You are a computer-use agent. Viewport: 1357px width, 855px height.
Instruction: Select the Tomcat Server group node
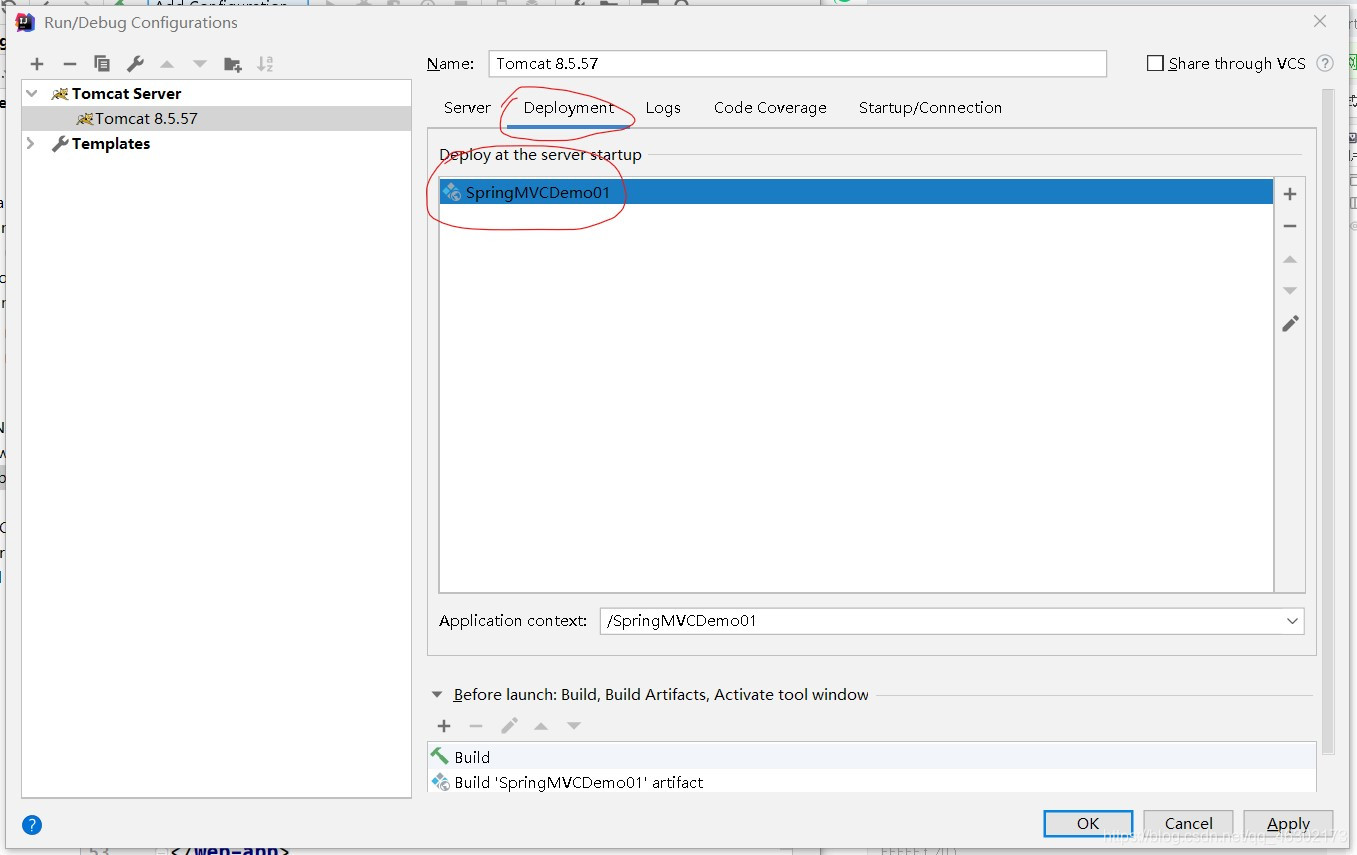(x=216, y=93)
